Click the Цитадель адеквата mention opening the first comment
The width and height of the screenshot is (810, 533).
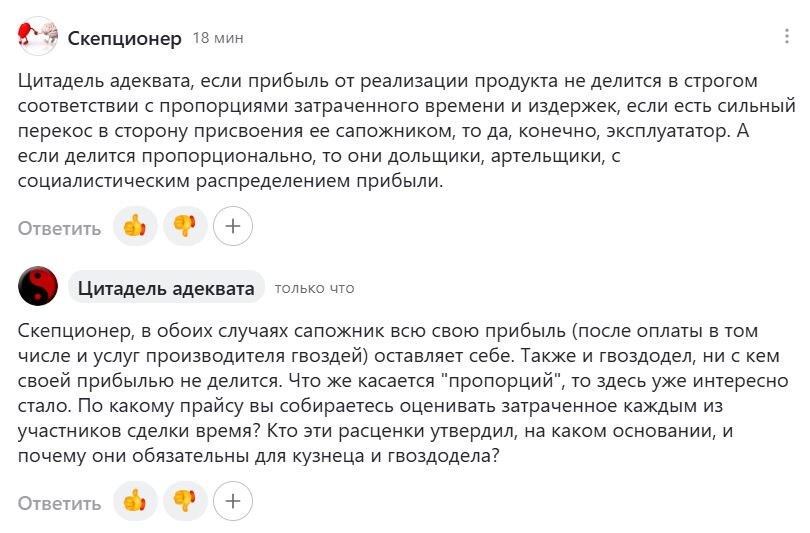tap(106, 81)
